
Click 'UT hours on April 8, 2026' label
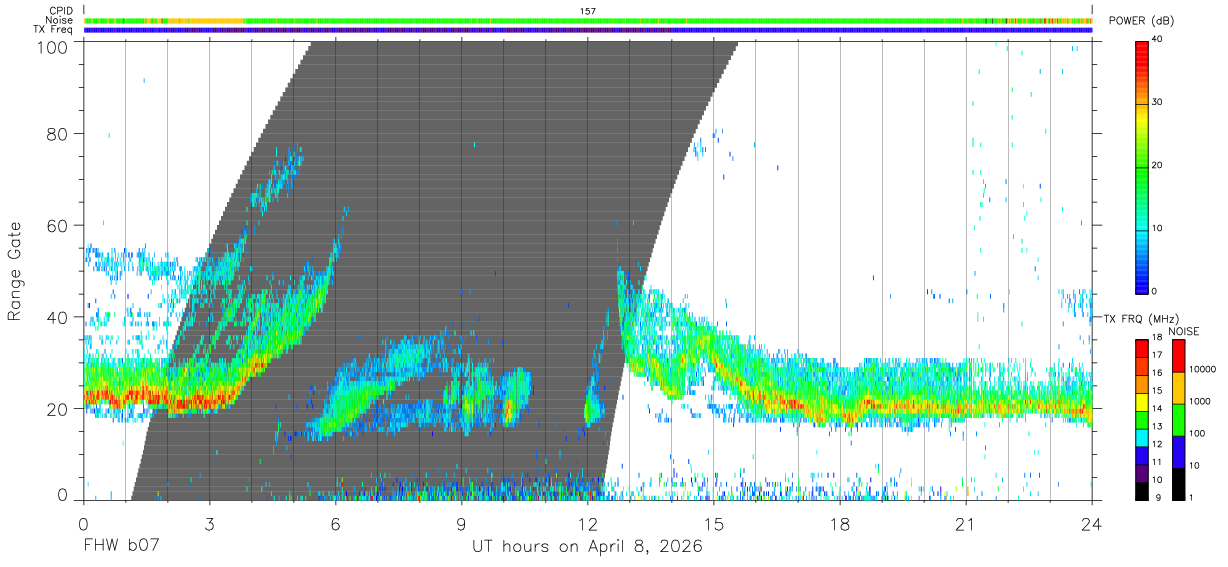588,547
